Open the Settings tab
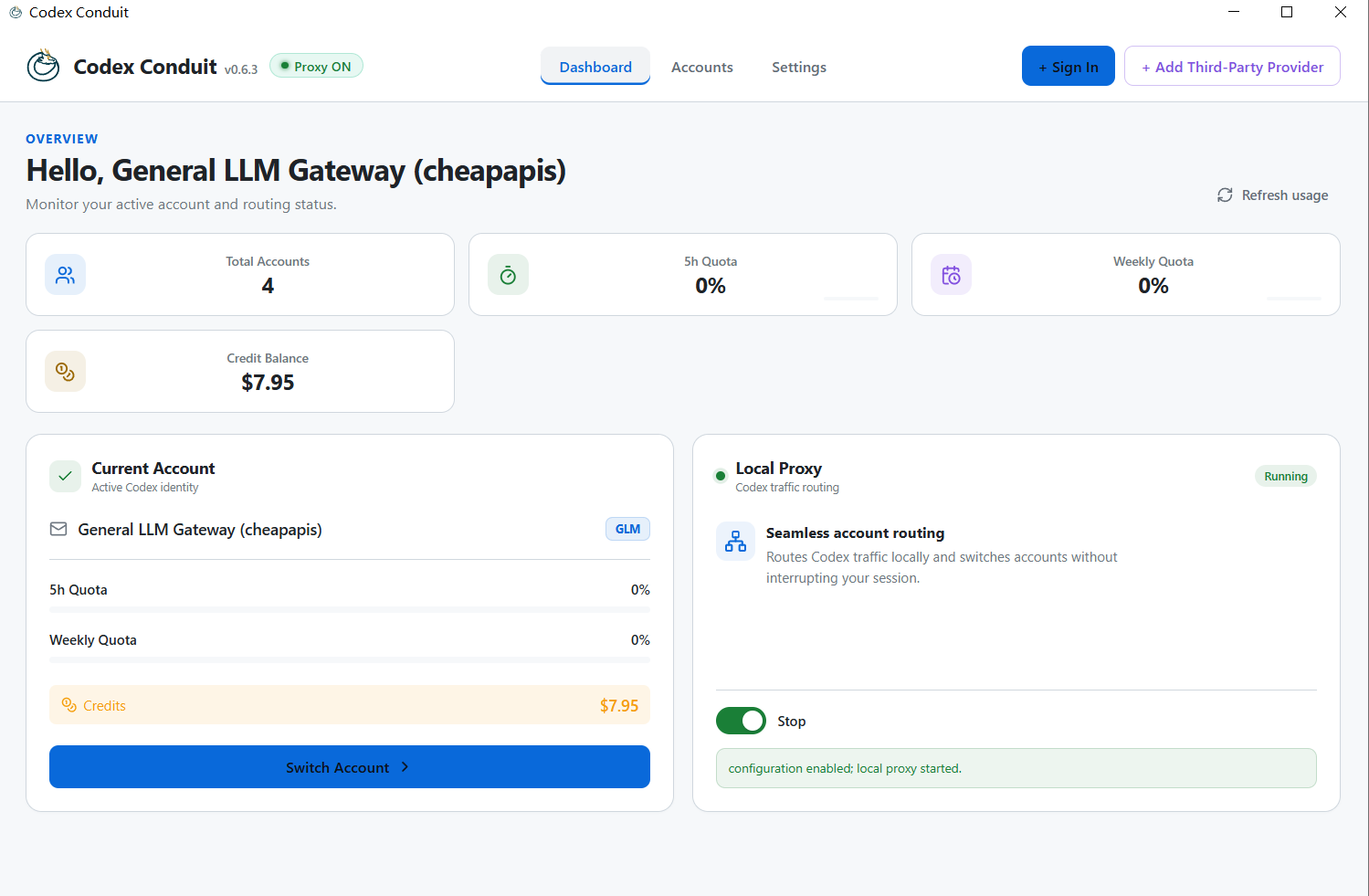This screenshot has height=896, width=1369. coord(799,68)
